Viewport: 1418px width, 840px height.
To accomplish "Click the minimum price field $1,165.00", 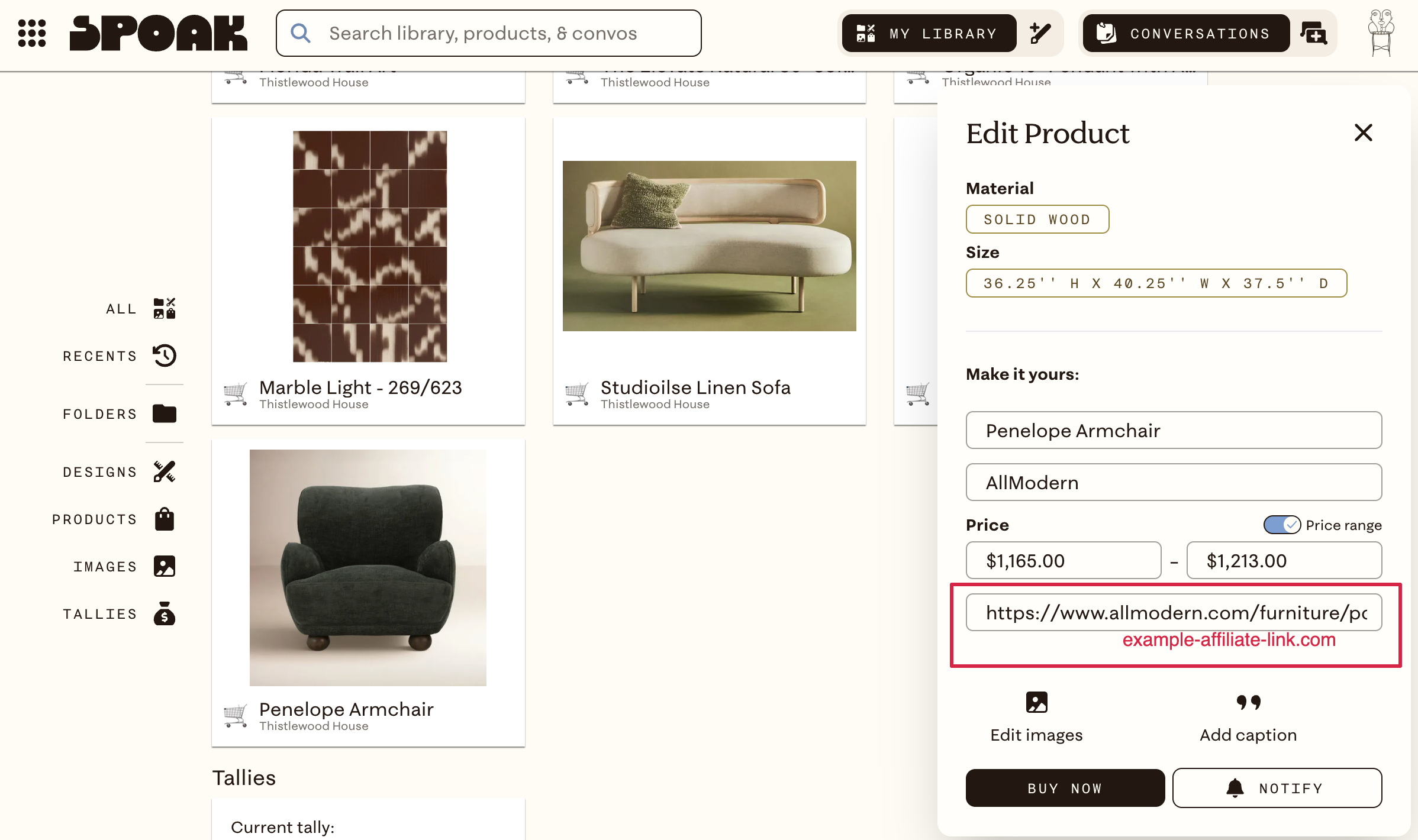I will click(x=1063, y=561).
